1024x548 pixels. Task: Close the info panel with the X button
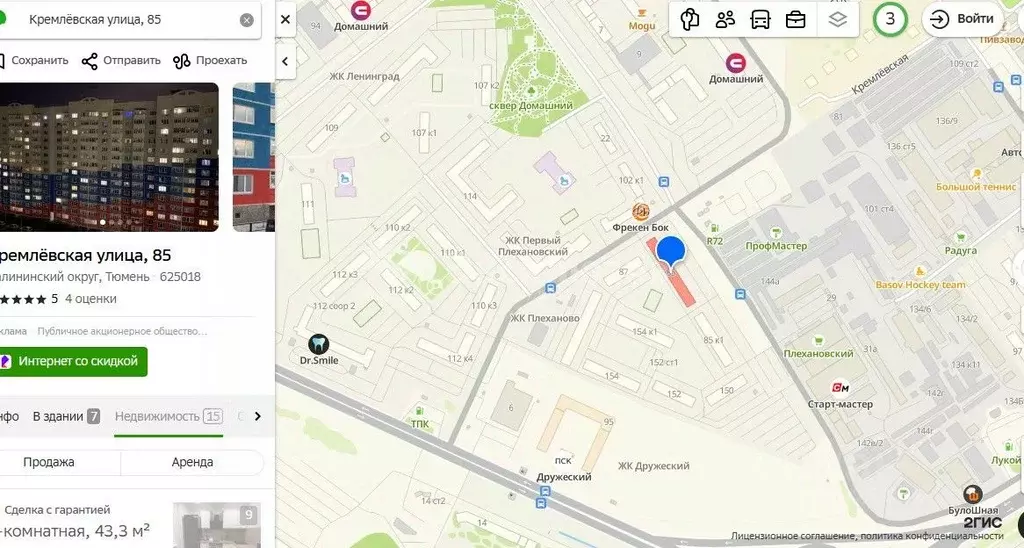[285, 20]
